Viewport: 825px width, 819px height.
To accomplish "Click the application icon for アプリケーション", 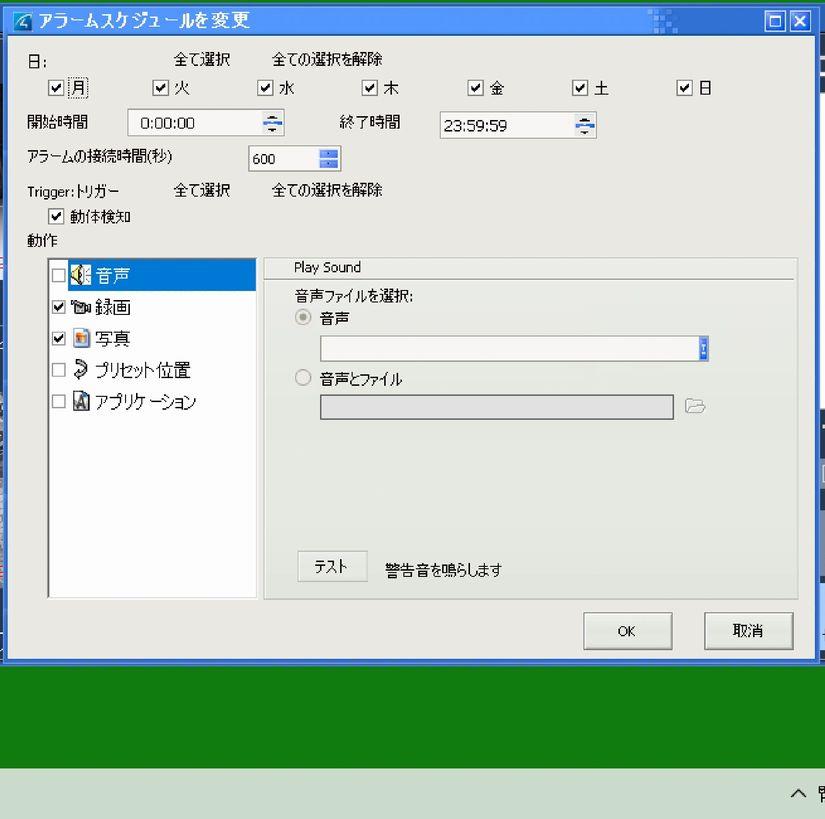I will pyautogui.click(x=81, y=401).
